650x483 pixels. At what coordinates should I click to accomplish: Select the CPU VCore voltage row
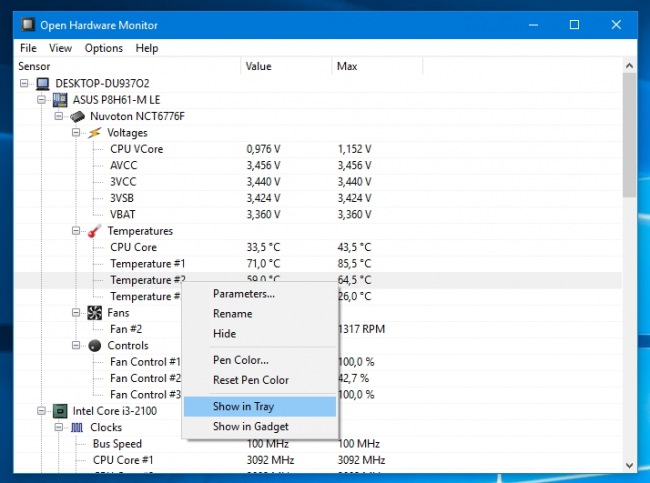(x=318, y=149)
